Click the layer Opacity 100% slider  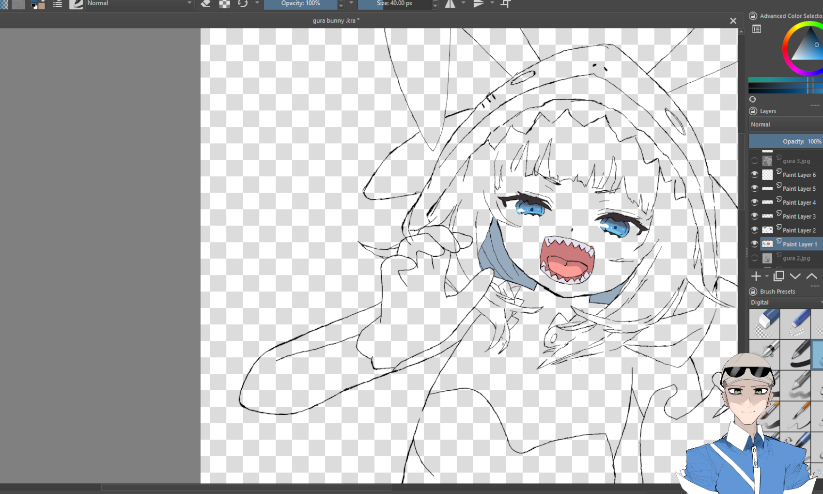(786, 141)
